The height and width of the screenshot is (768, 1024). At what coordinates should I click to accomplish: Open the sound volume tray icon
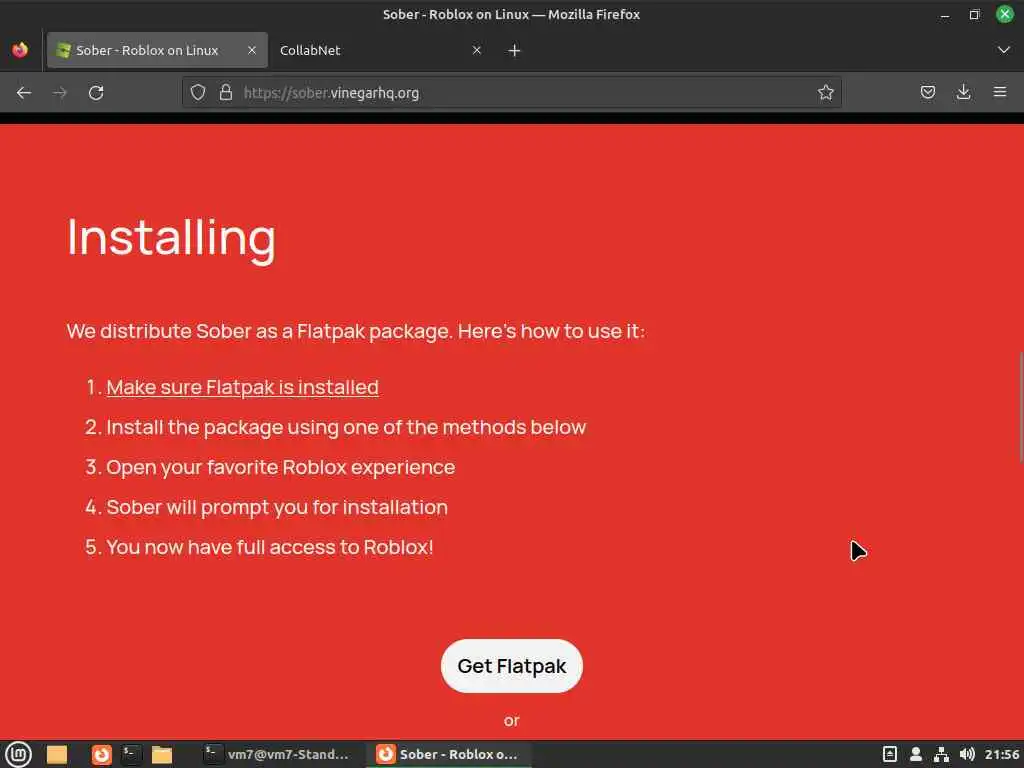(x=967, y=754)
